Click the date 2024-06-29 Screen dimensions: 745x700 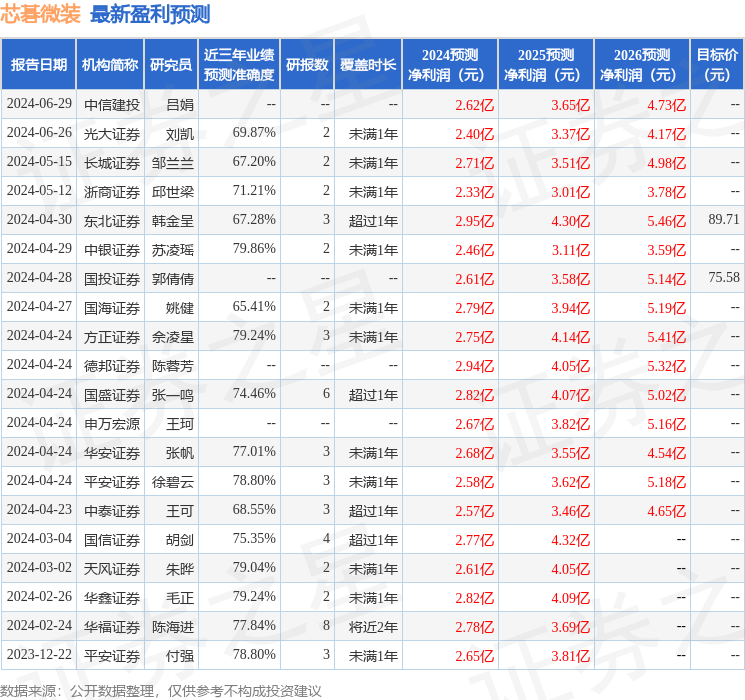(x=39, y=103)
